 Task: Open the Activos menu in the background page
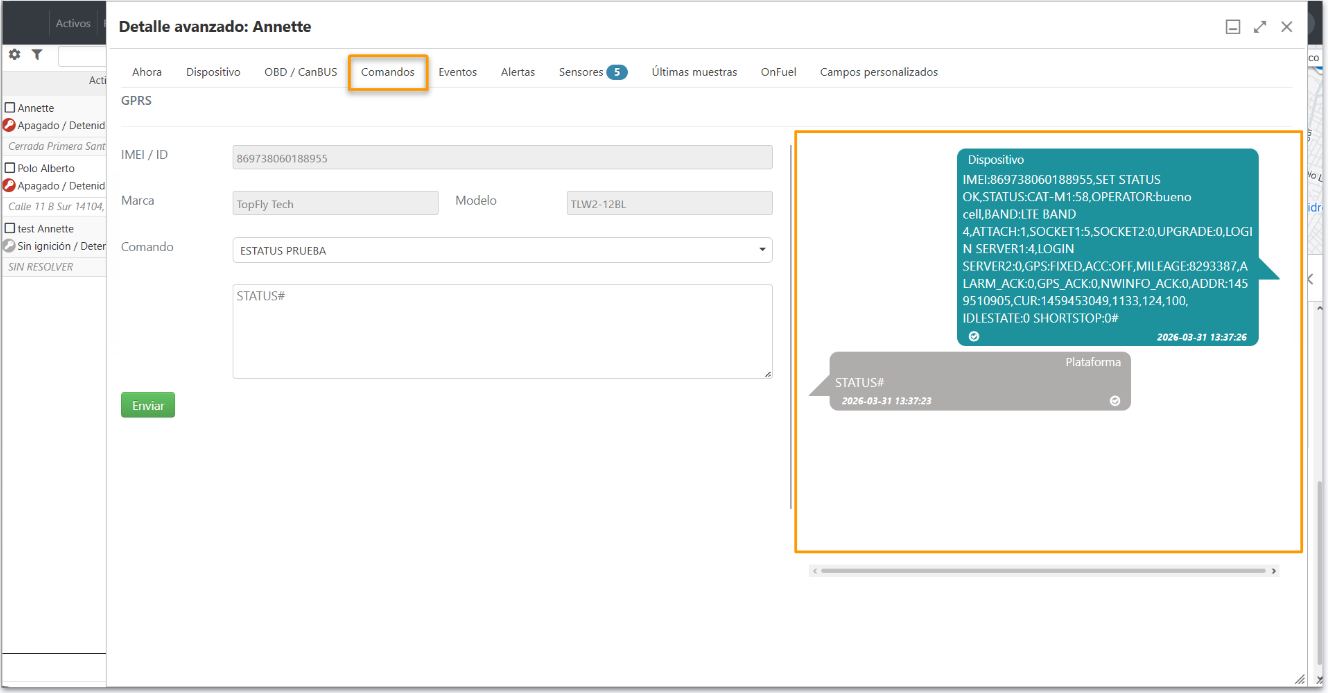(x=73, y=23)
